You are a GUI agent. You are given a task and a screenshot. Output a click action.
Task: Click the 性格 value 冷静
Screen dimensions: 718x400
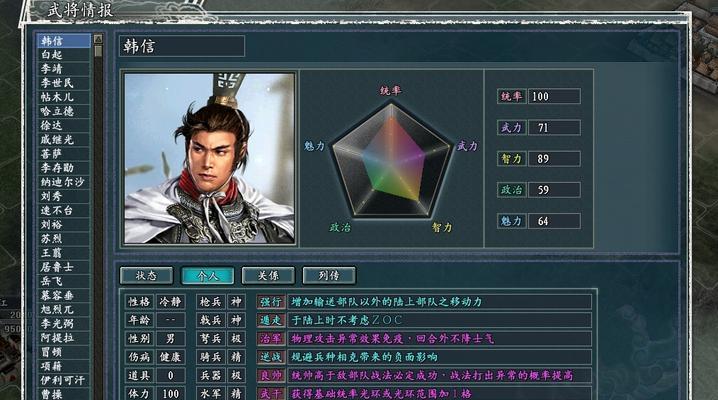point(170,302)
